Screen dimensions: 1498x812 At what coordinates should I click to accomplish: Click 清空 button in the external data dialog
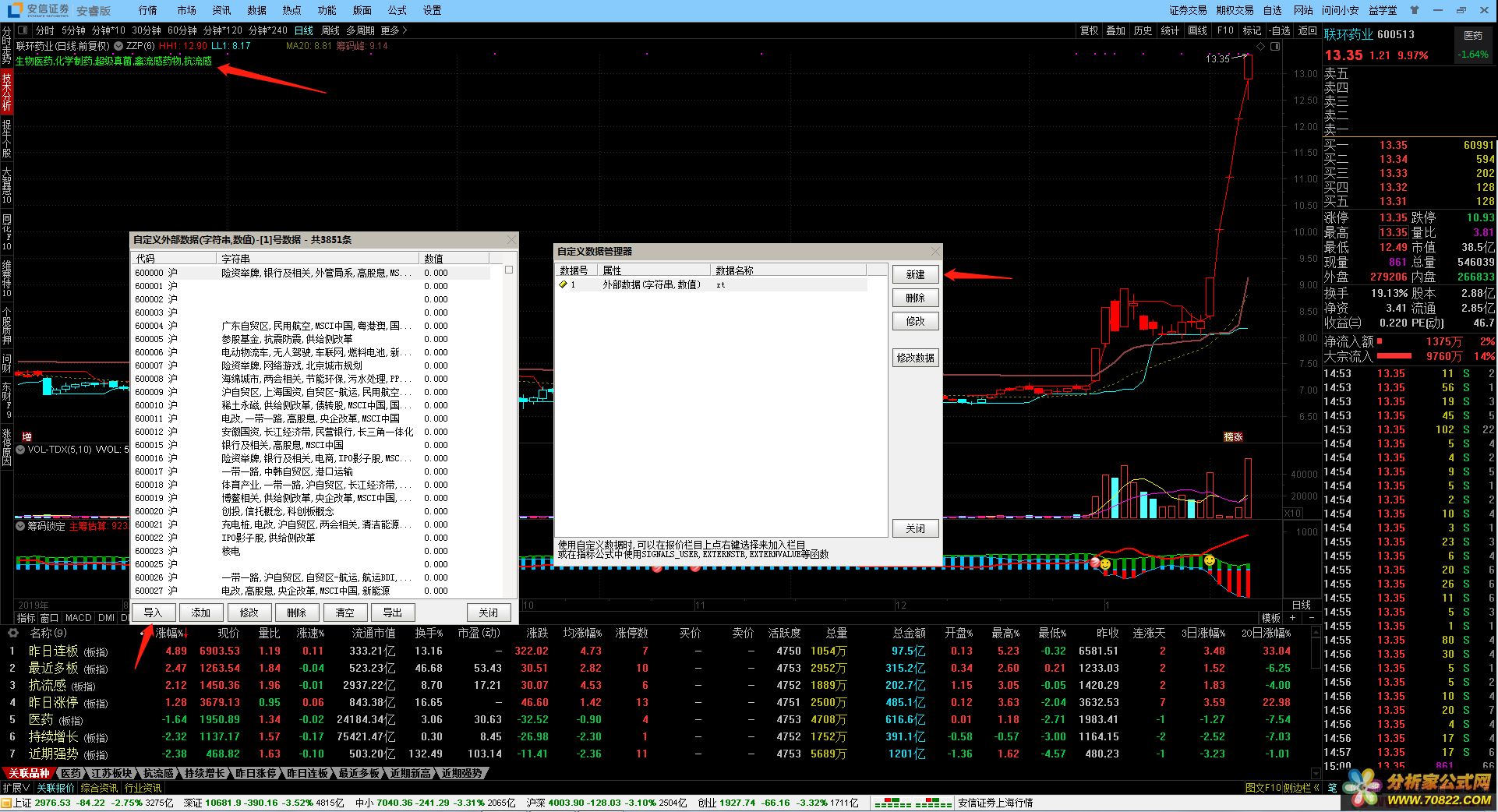pos(344,613)
